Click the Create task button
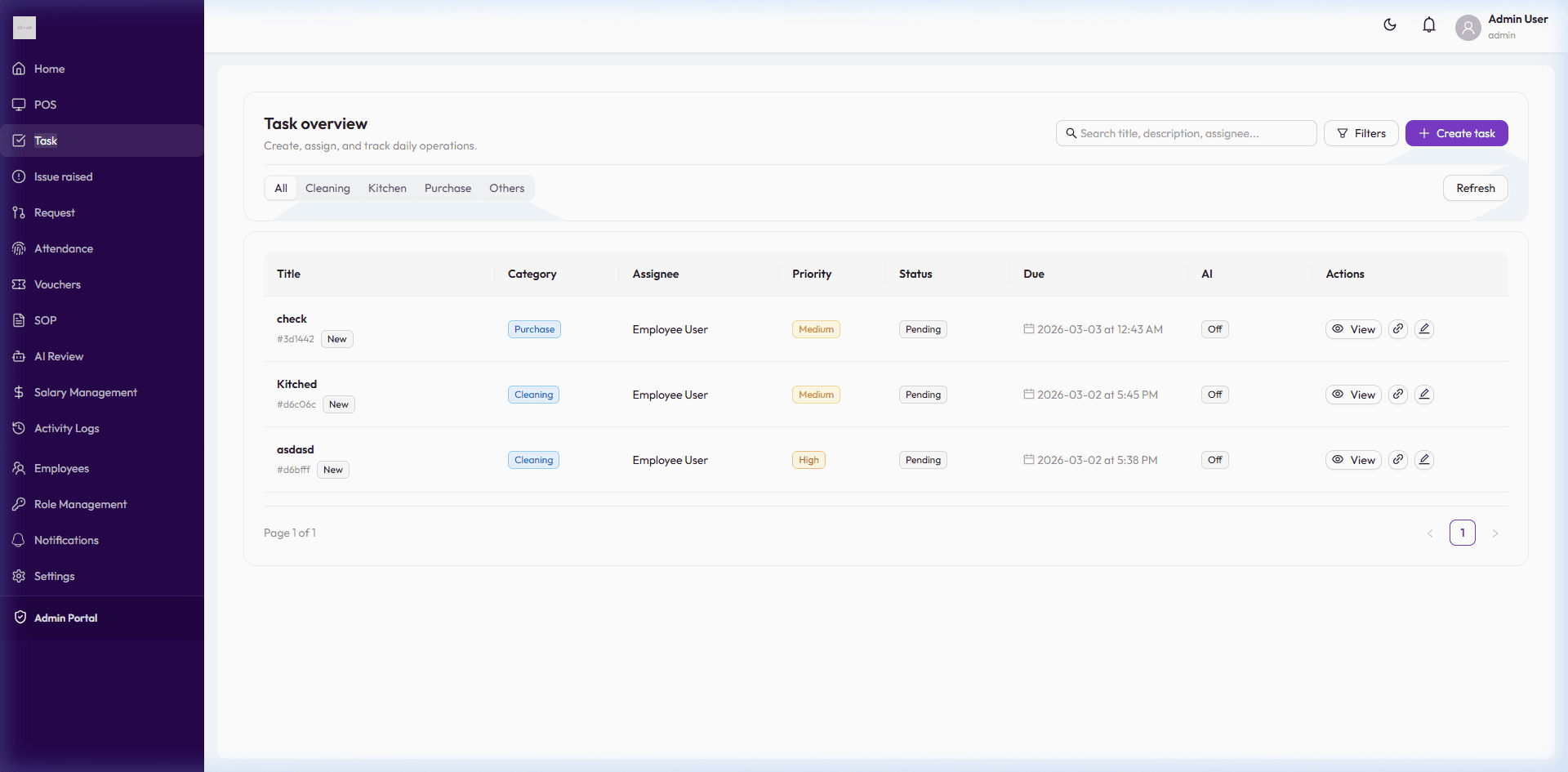Screen dimensions: 1568x772 pyautogui.click(x=1457, y=133)
